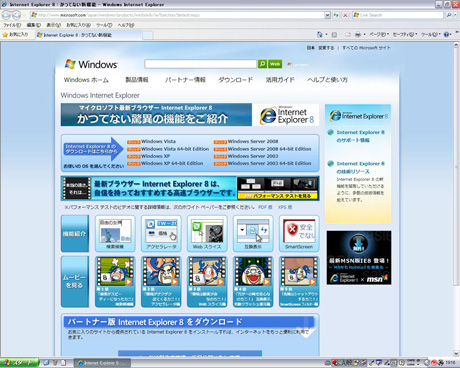Click the browser Forward arrow button
This screenshot has width=460, height=368.
point(16,15)
